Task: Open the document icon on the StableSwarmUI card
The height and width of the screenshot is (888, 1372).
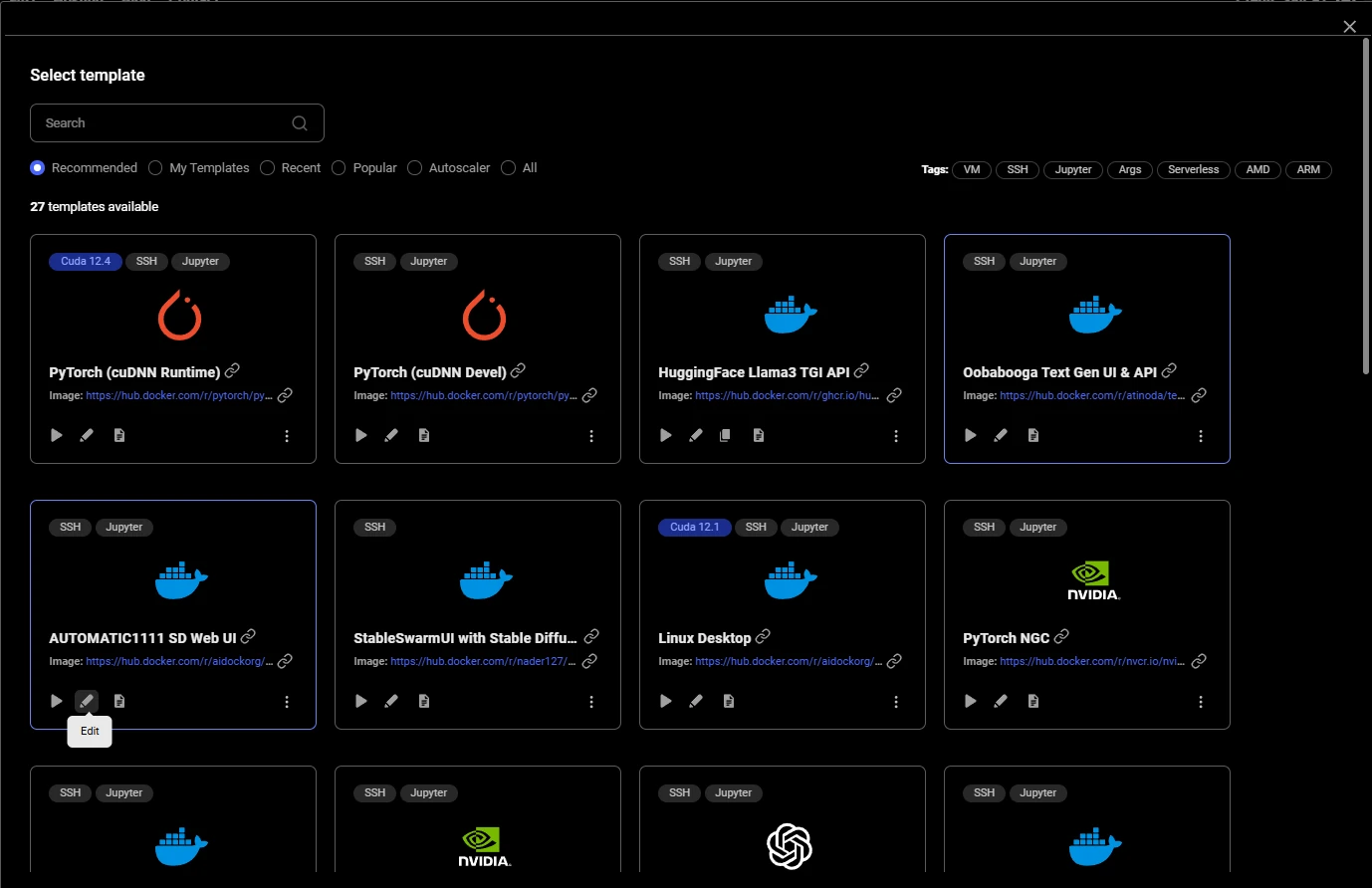Action: [424, 701]
